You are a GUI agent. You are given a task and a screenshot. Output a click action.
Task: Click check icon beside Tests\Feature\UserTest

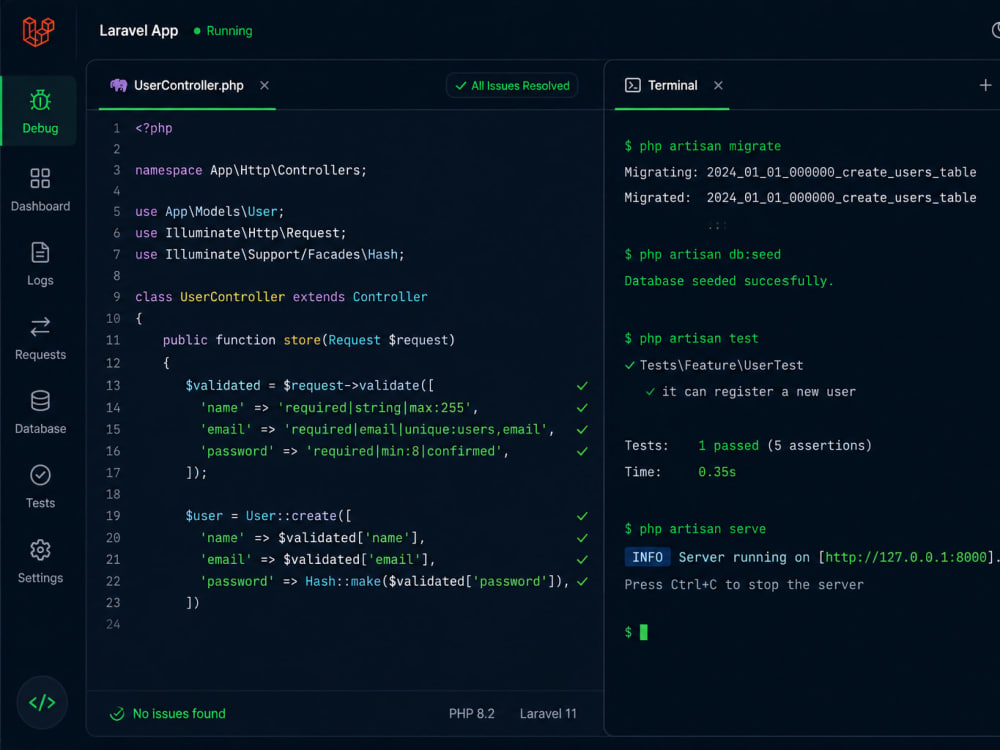click(x=629, y=365)
